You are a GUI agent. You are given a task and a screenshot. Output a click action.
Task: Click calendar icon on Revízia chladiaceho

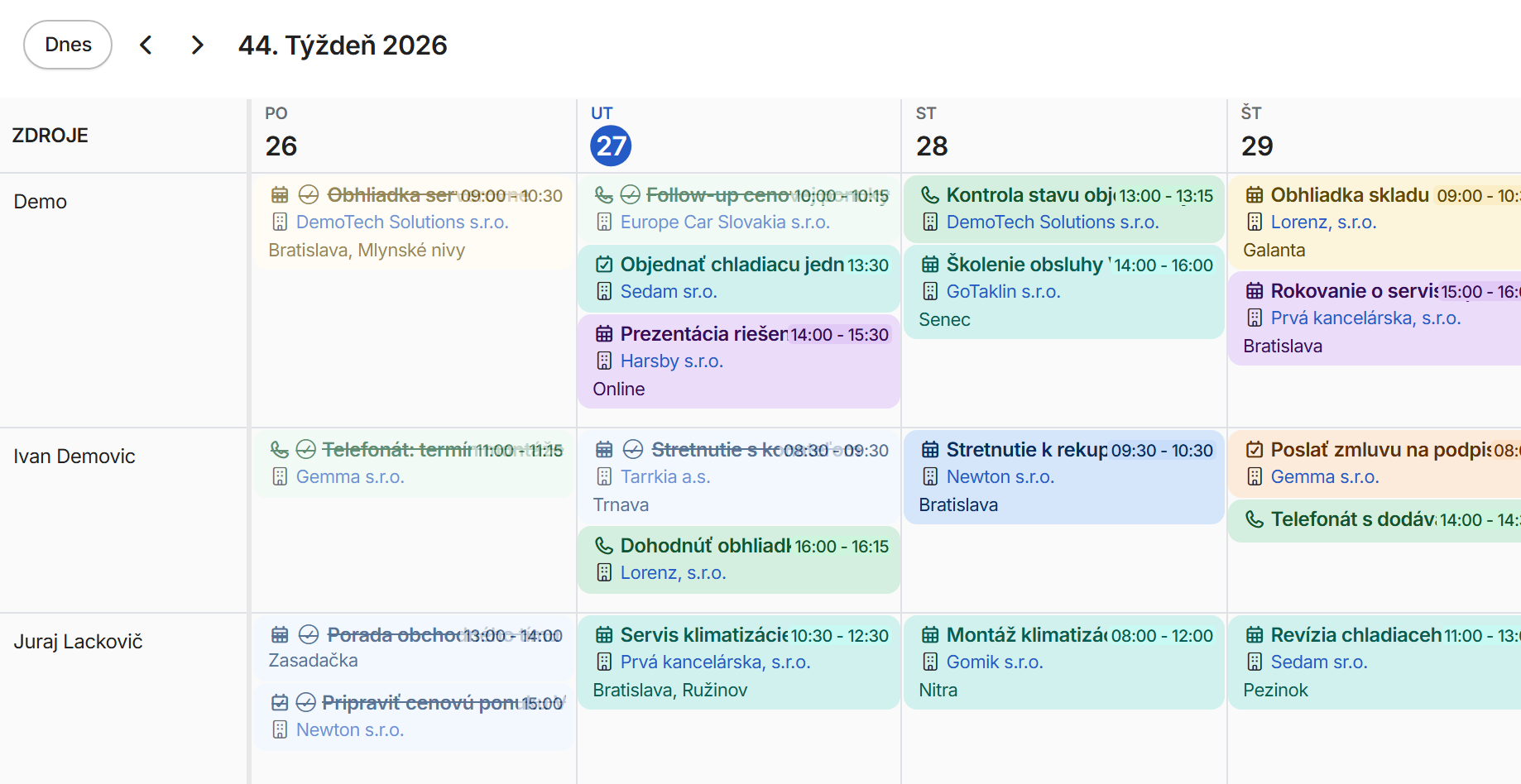click(1255, 635)
